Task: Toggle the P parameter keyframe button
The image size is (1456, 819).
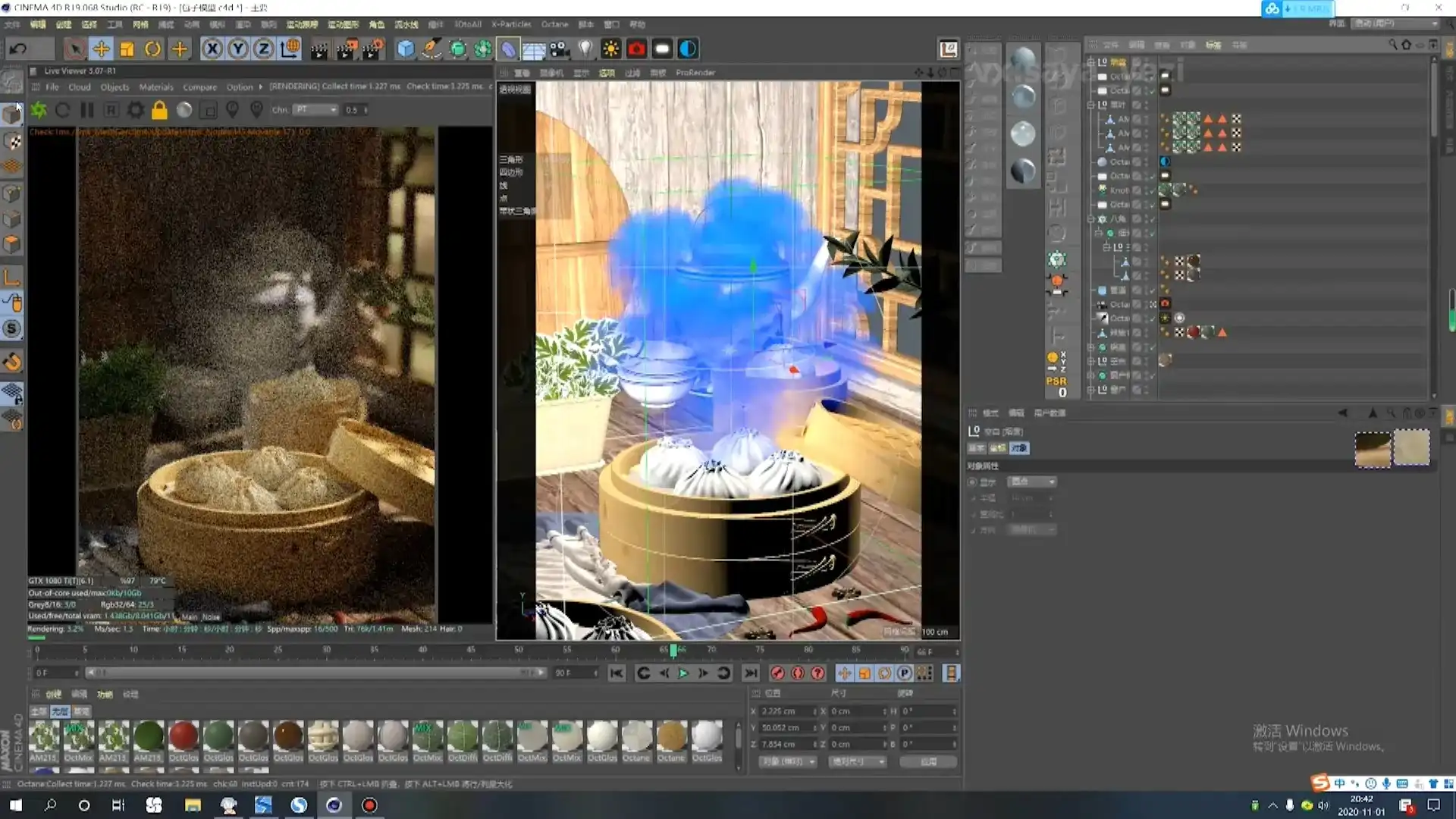Action: coord(904,673)
